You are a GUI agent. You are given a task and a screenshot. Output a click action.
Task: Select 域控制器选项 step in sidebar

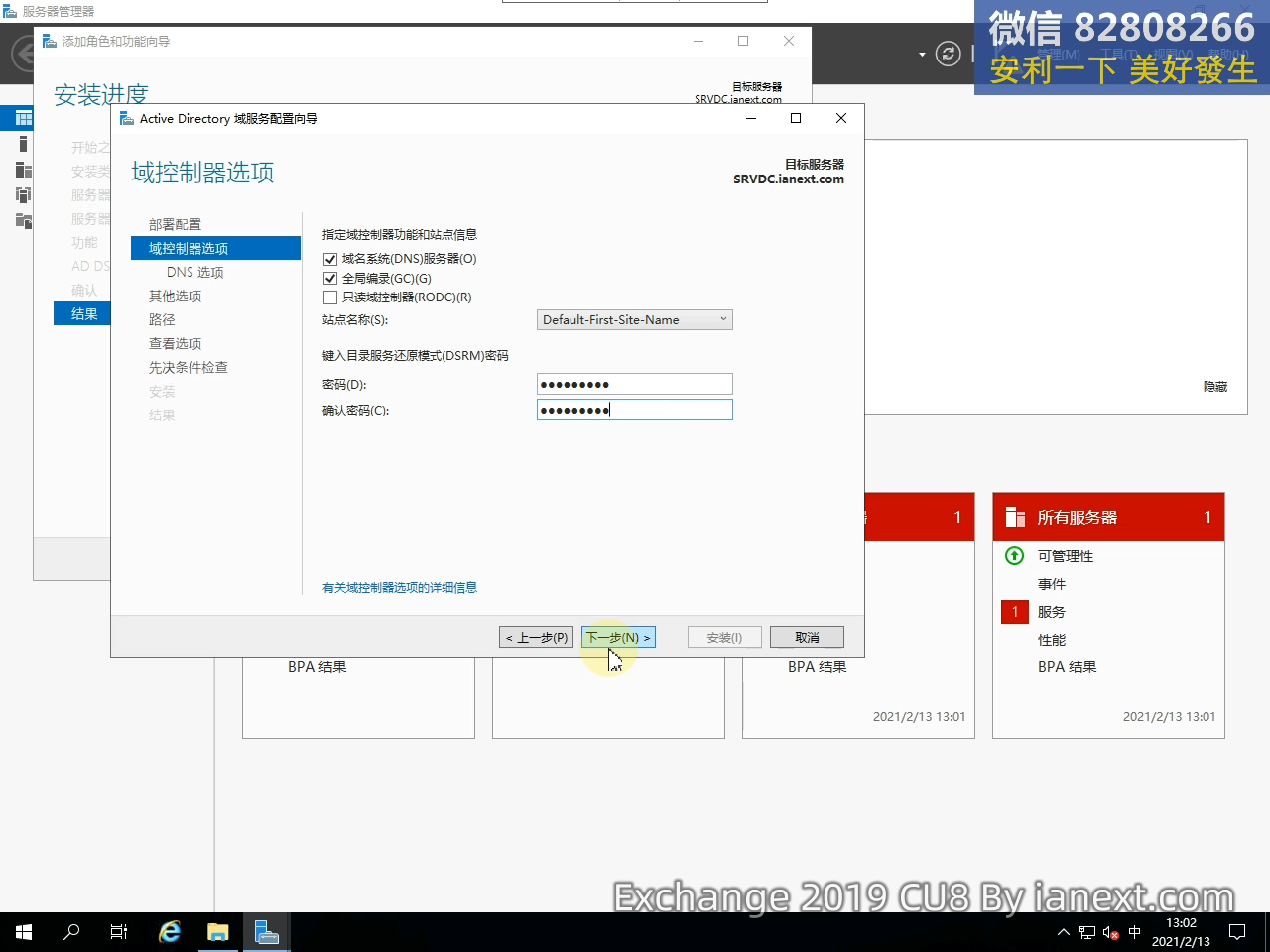pyautogui.click(x=215, y=248)
